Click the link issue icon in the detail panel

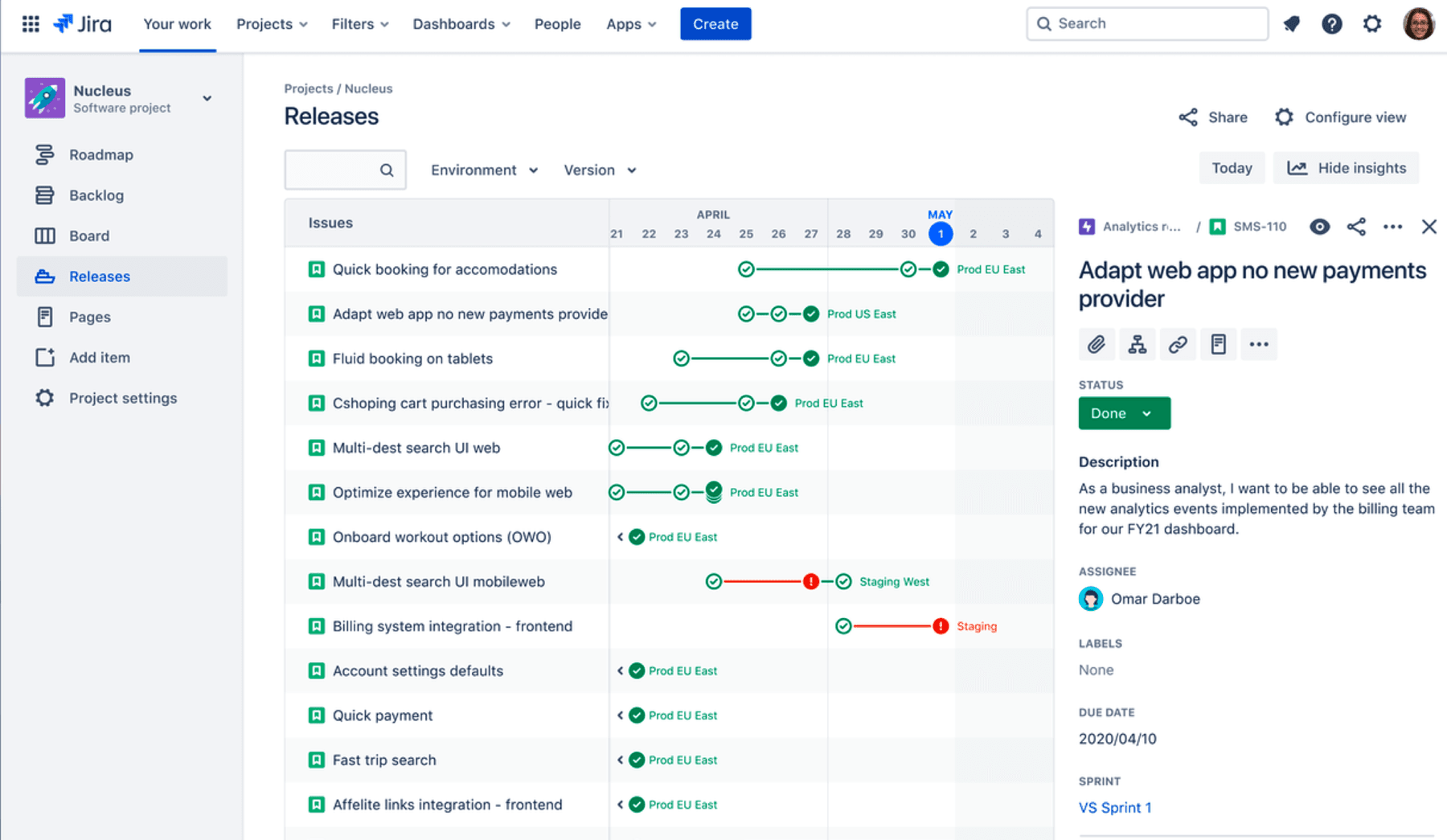coord(1178,344)
